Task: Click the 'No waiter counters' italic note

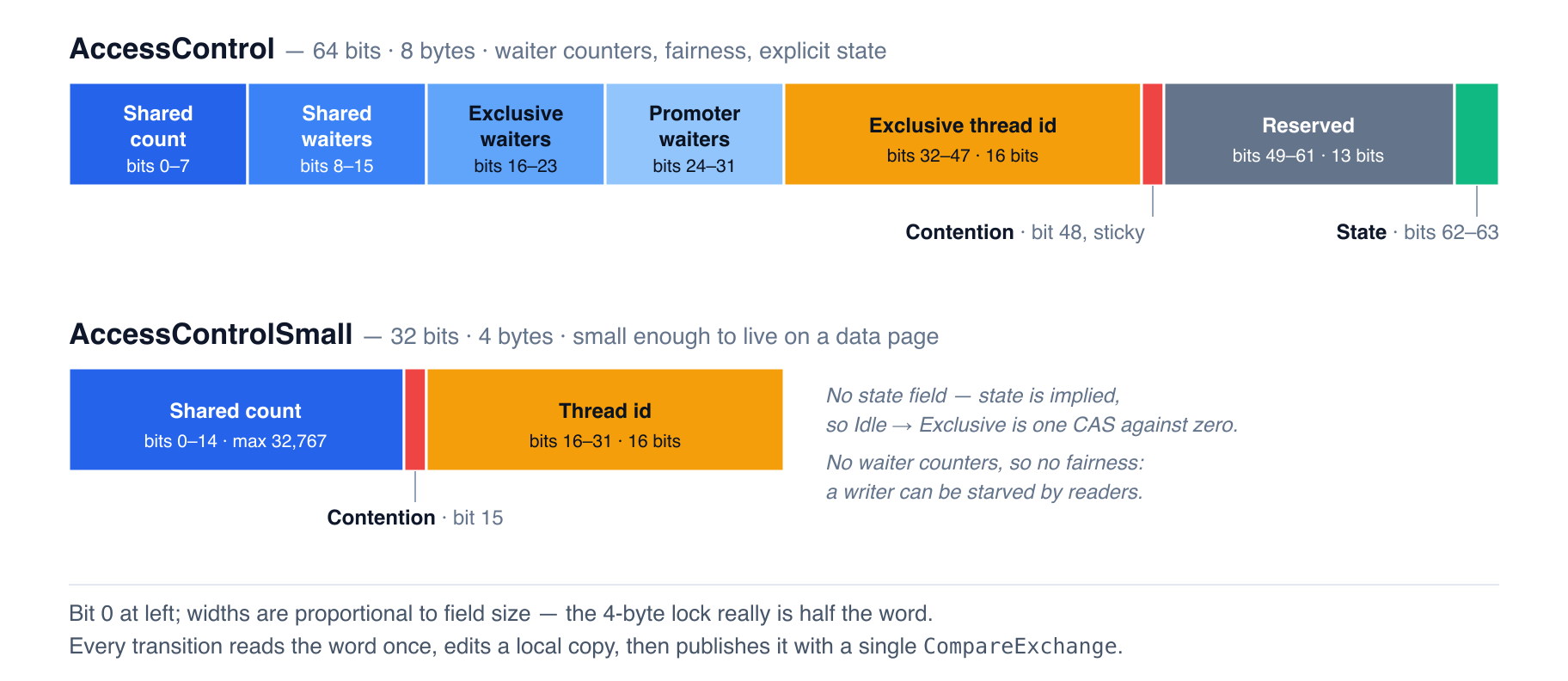Action: point(985,477)
